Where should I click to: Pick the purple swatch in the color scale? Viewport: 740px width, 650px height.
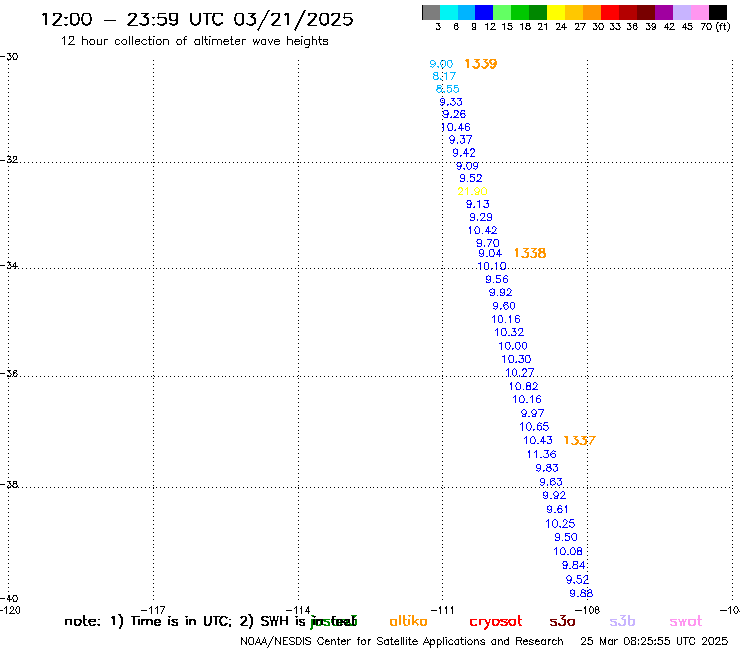click(x=664, y=12)
